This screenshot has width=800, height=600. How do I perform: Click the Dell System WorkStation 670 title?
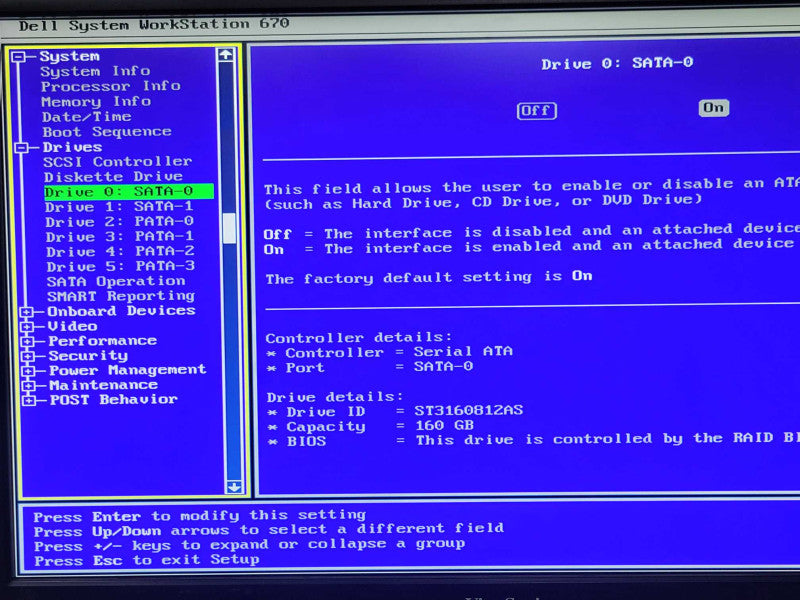pos(154,24)
